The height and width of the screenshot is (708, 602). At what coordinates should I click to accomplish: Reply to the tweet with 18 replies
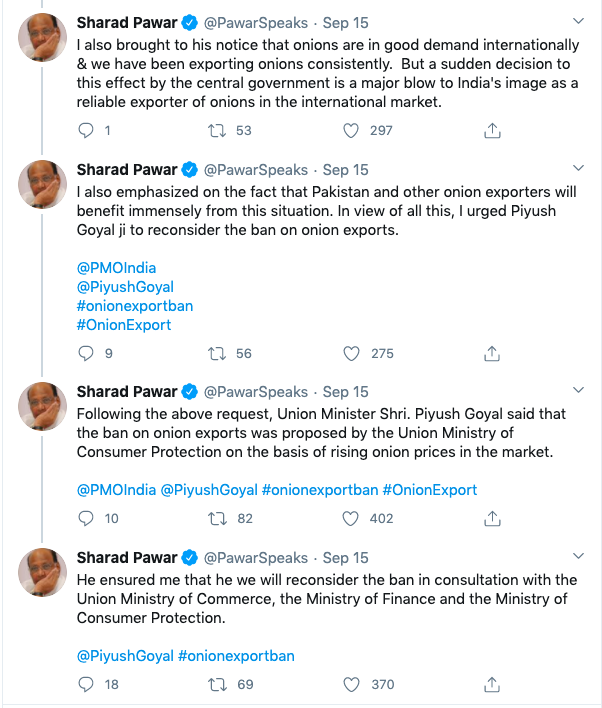[85, 684]
